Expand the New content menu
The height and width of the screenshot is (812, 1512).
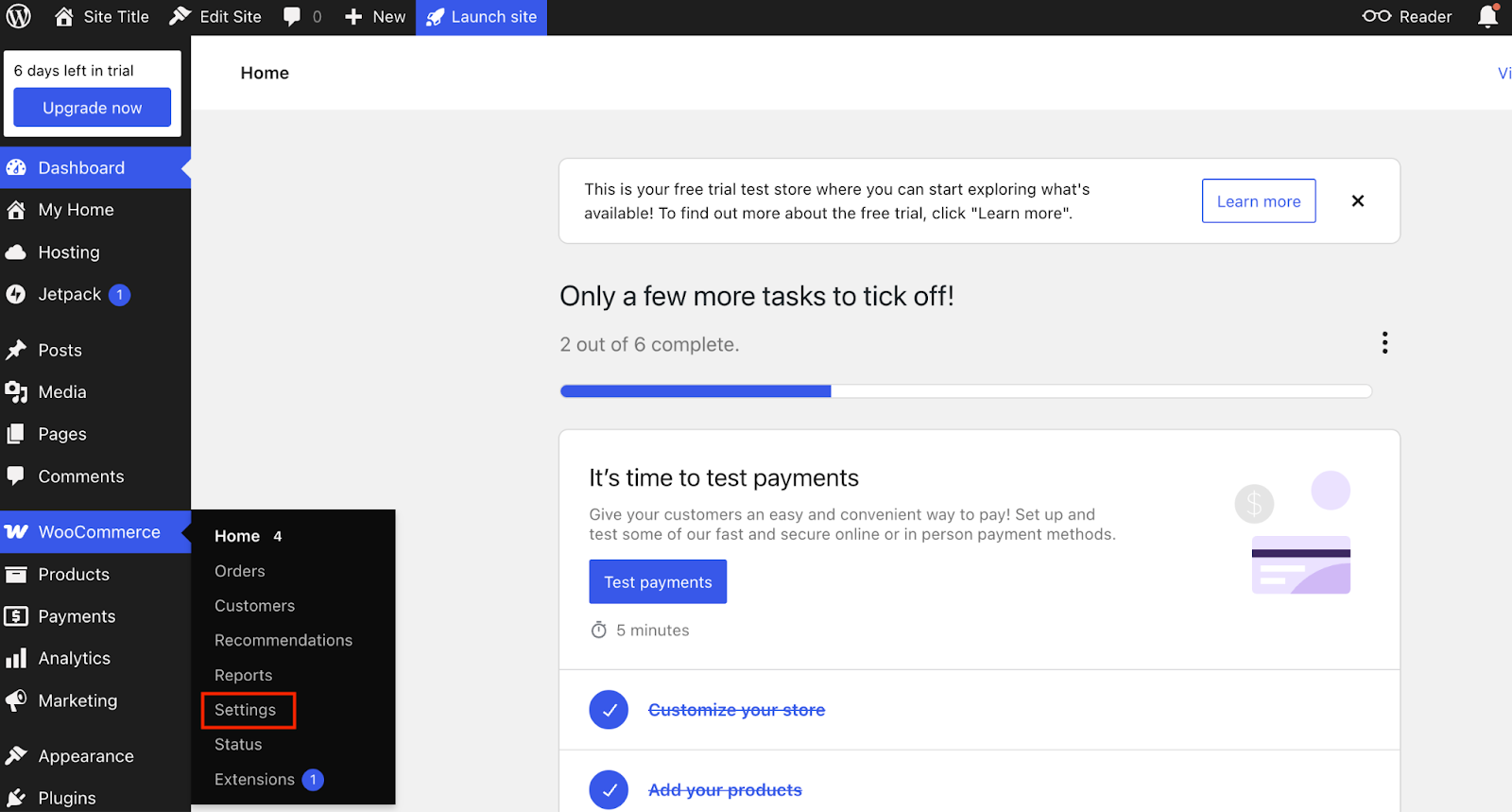coord(375,16)
